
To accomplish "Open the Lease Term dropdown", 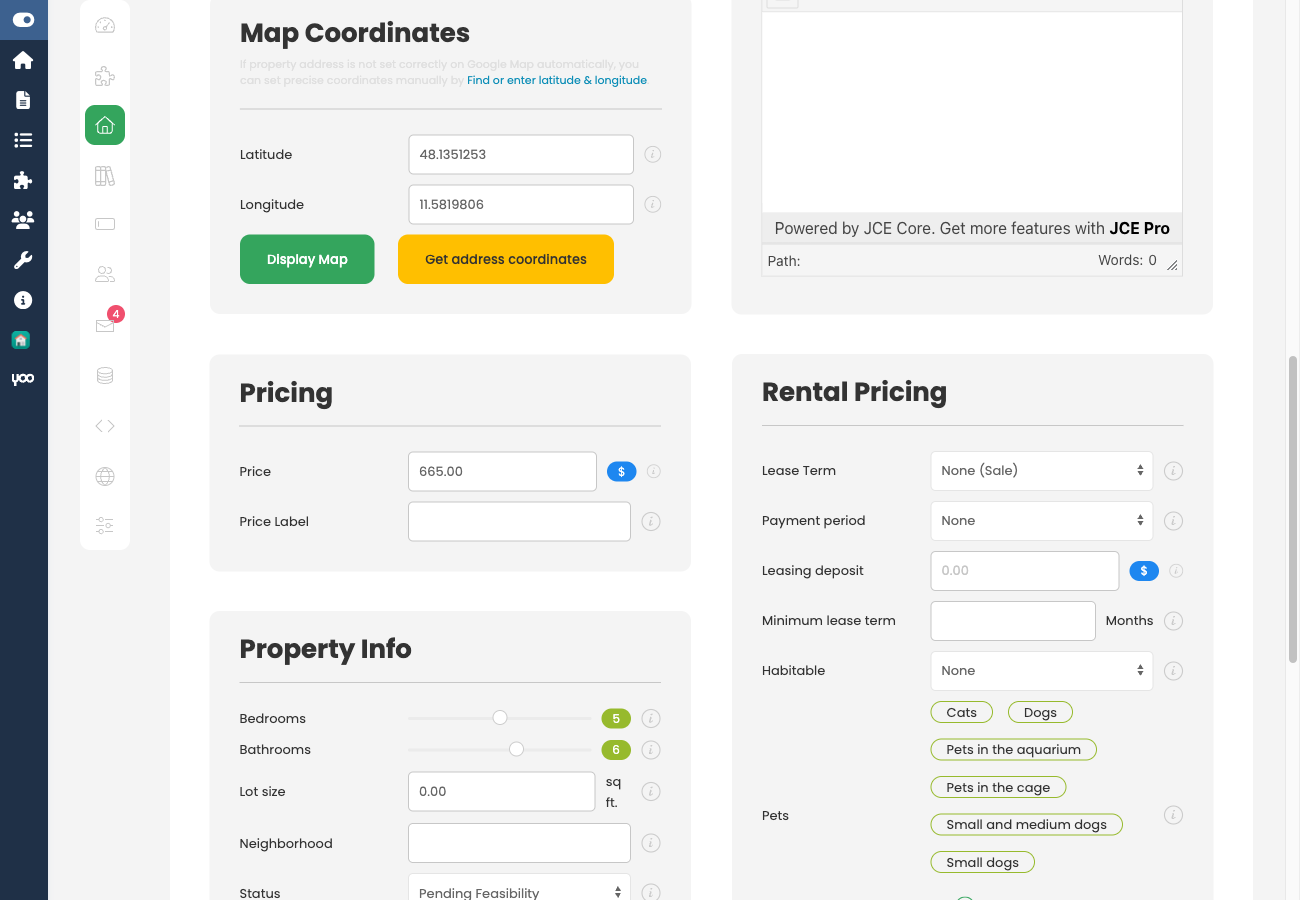I will click(x=1041, y=470).
